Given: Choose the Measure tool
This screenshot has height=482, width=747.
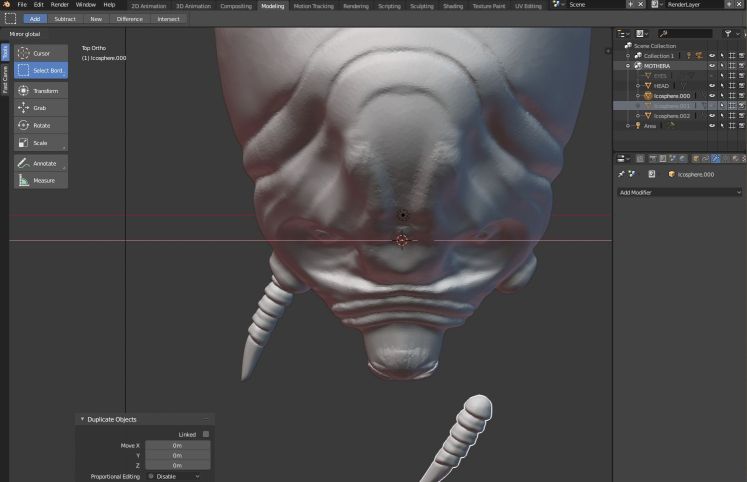Looking at the screenshot, I should 40,181.
